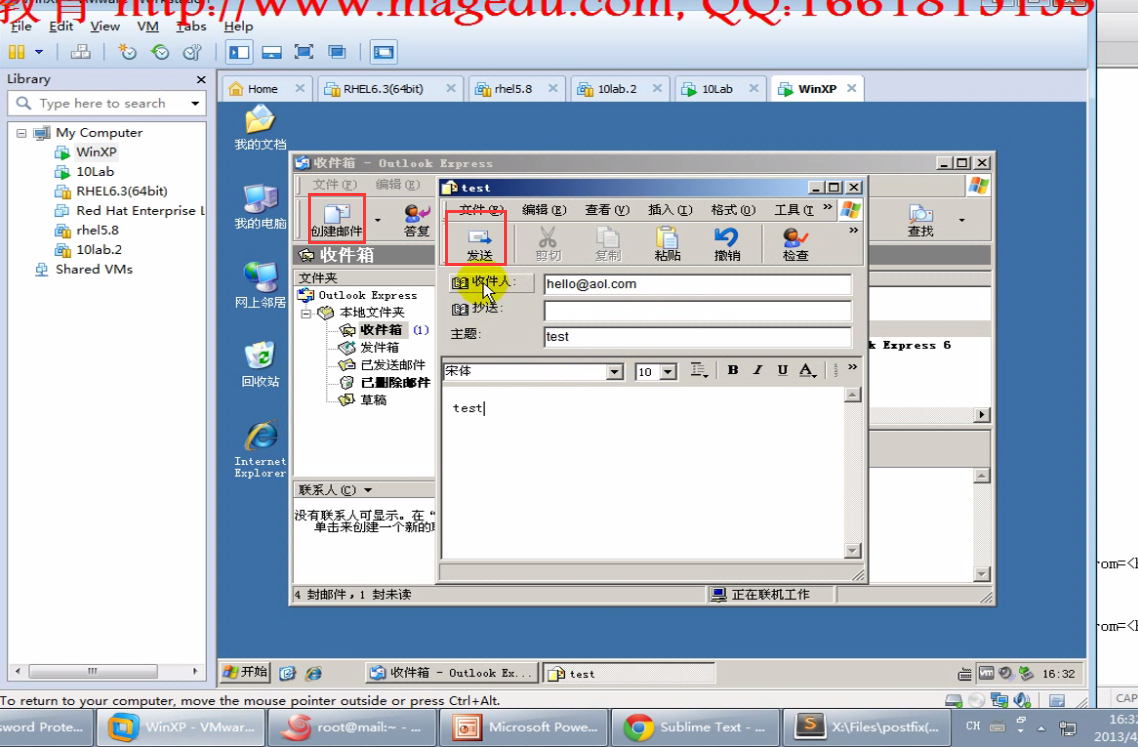Select the Drafts (草稿) folder
The height and width of the screenshot is (747, 1138).
click(x=373, y=399)
